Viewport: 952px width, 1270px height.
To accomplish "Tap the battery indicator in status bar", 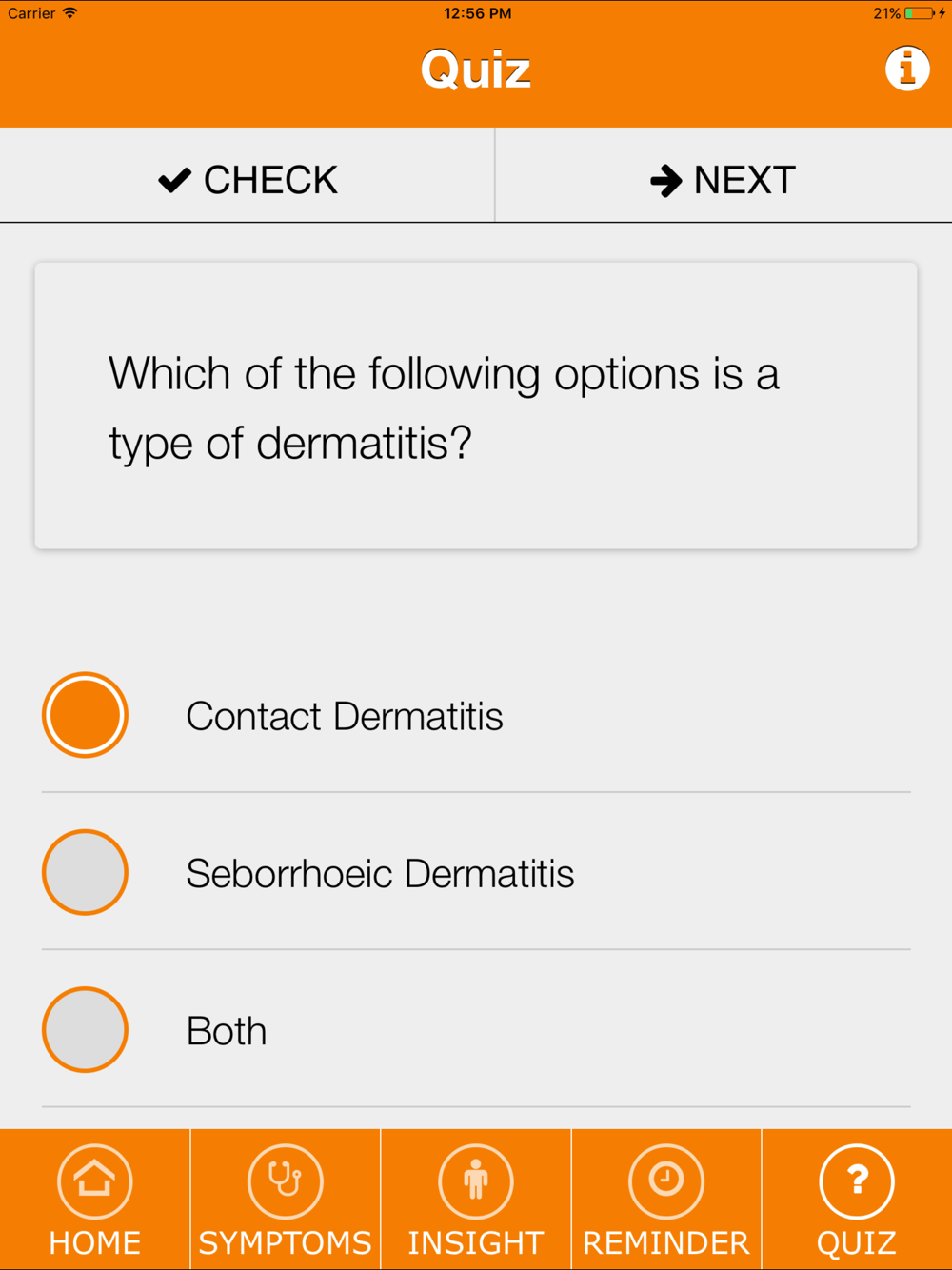I will (920, 13).
